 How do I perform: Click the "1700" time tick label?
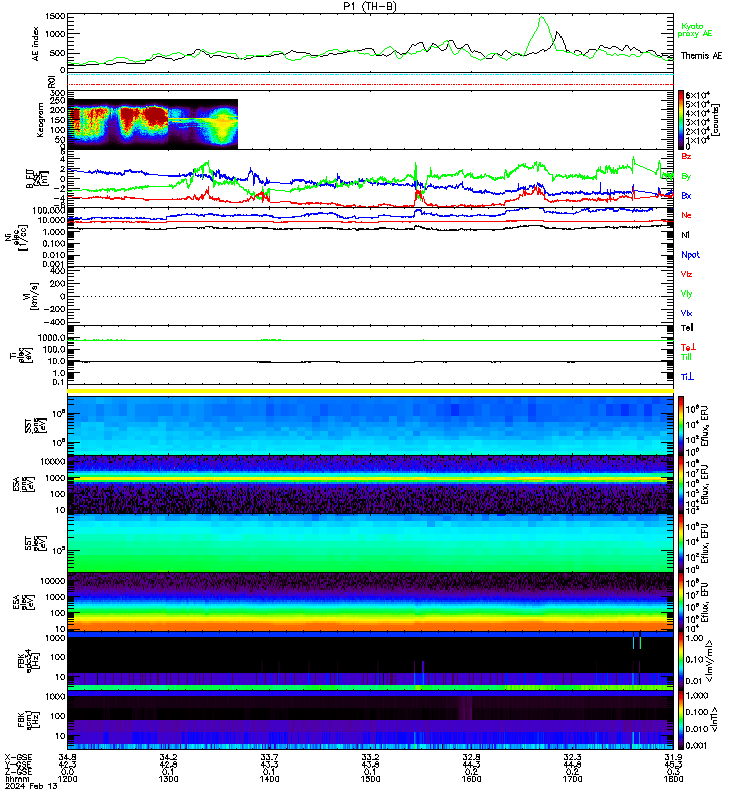click(572, 779)
